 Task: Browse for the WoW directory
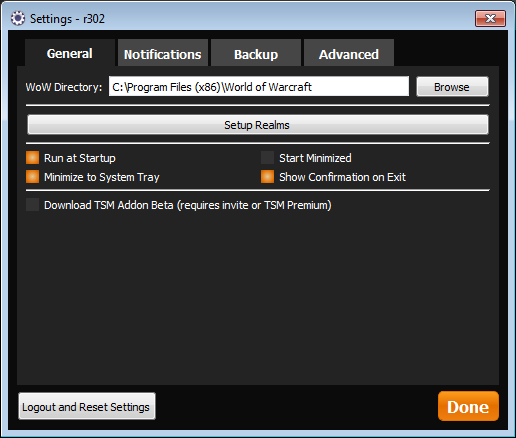tap(452, 87)
